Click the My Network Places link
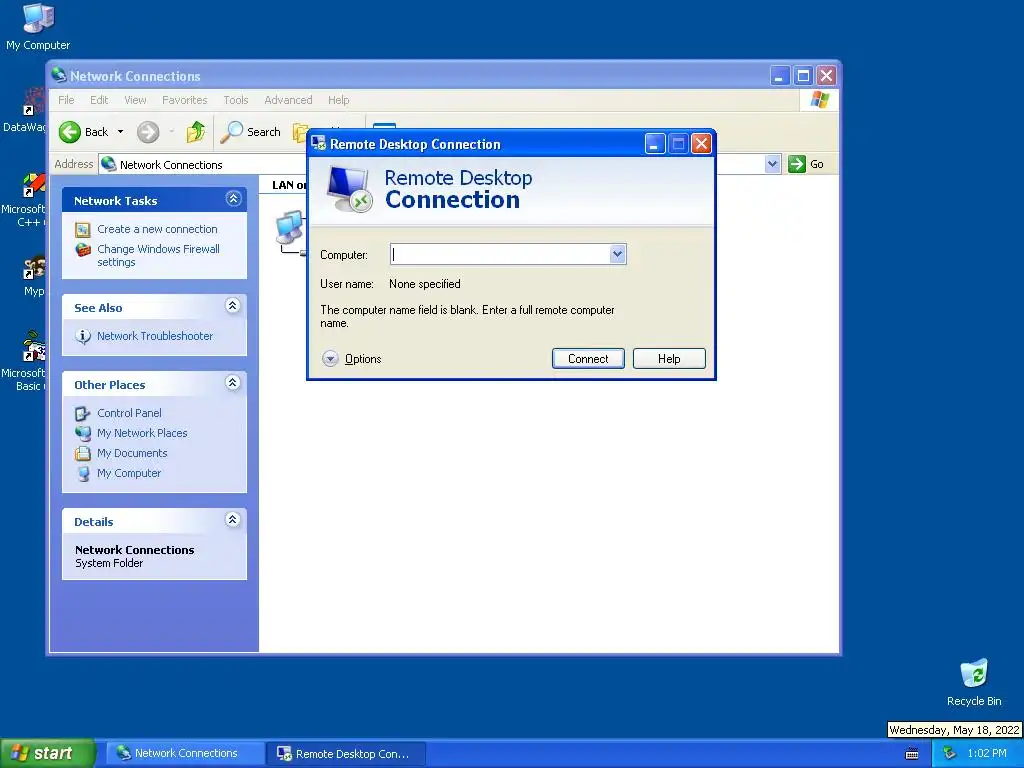 click(142, 433)
